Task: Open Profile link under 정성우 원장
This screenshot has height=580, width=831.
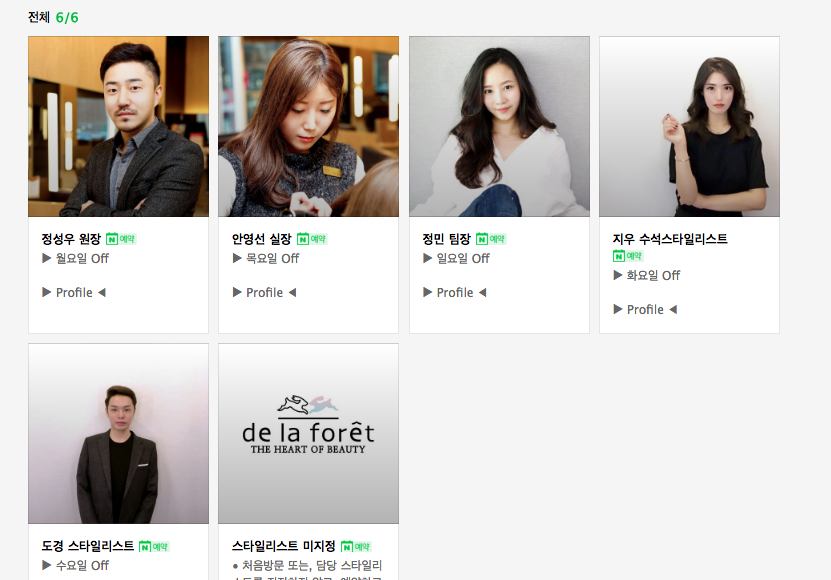Action: 74,293
